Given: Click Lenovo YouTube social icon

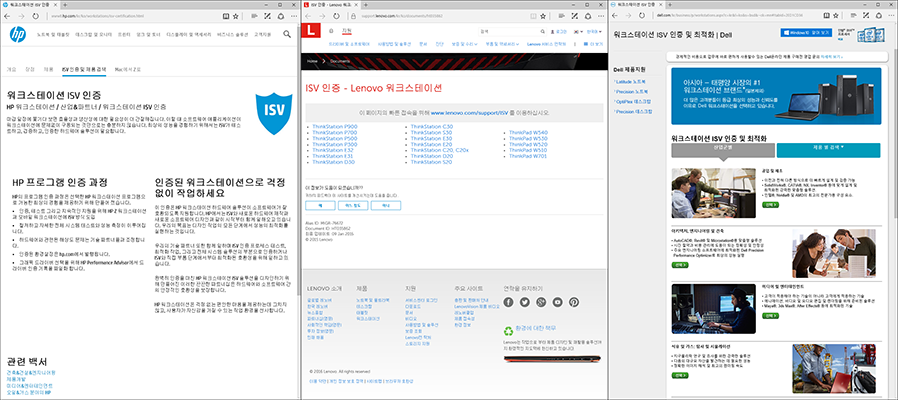Looking at the screenshot, I should [x=557, y=302].
